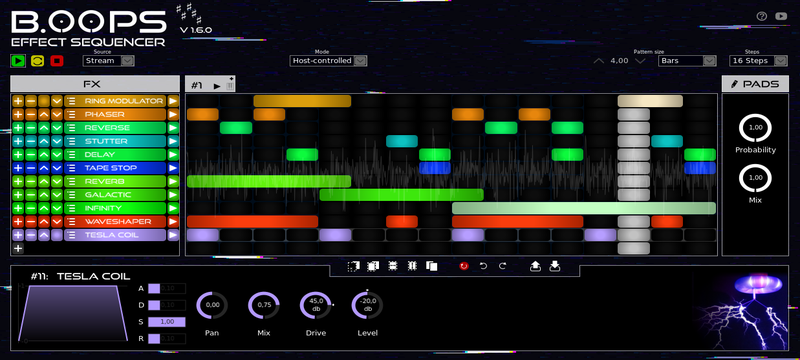Toggle Ring Modulator slot play arrow
The height and width of the screenshot is (360, 800).
[x=173, y=101]
